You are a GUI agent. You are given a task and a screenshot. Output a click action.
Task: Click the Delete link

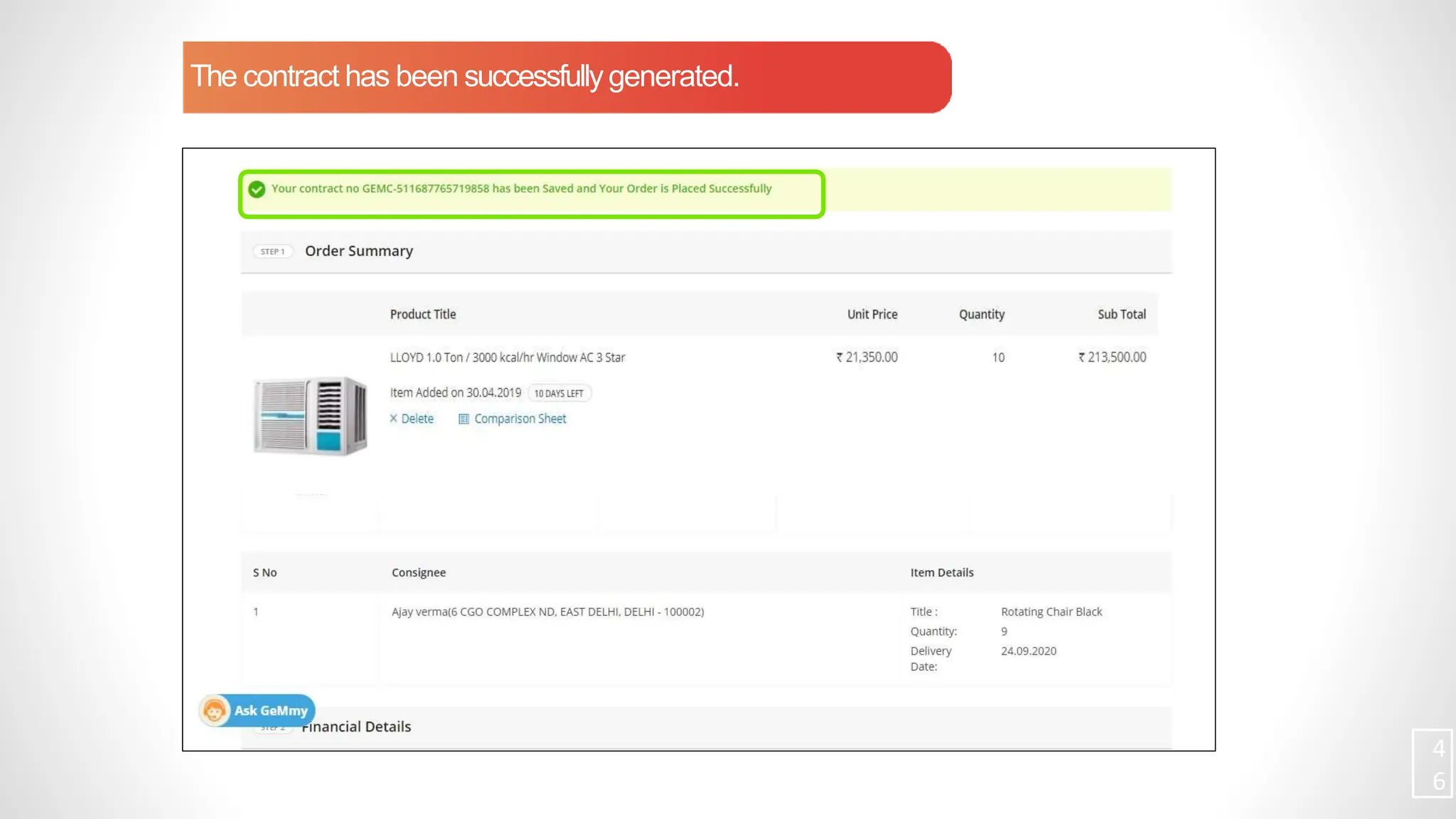(417, 419)
